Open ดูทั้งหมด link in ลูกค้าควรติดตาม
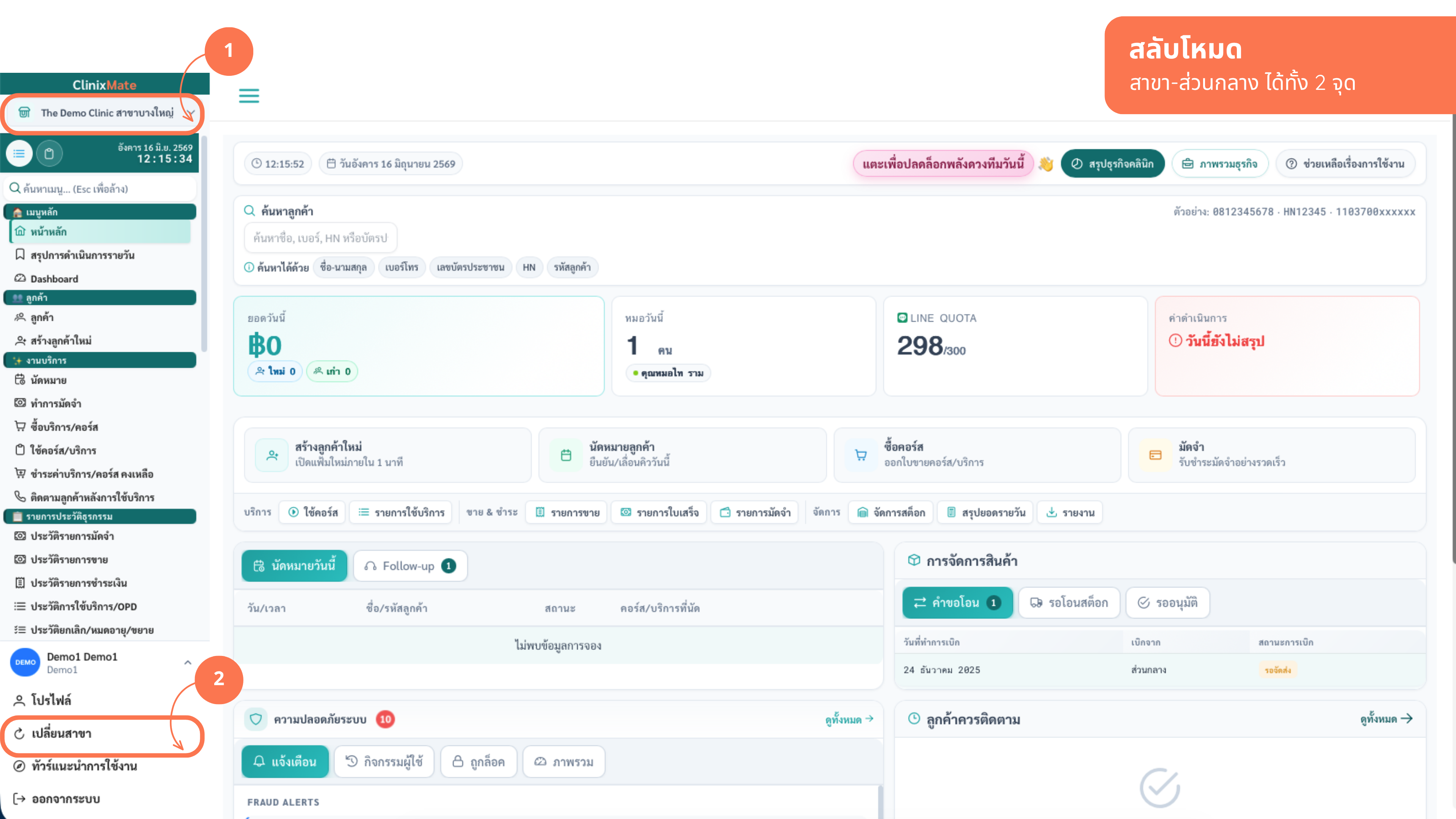Viewport: 1456px width, 819px height. tap(1387, 719)
